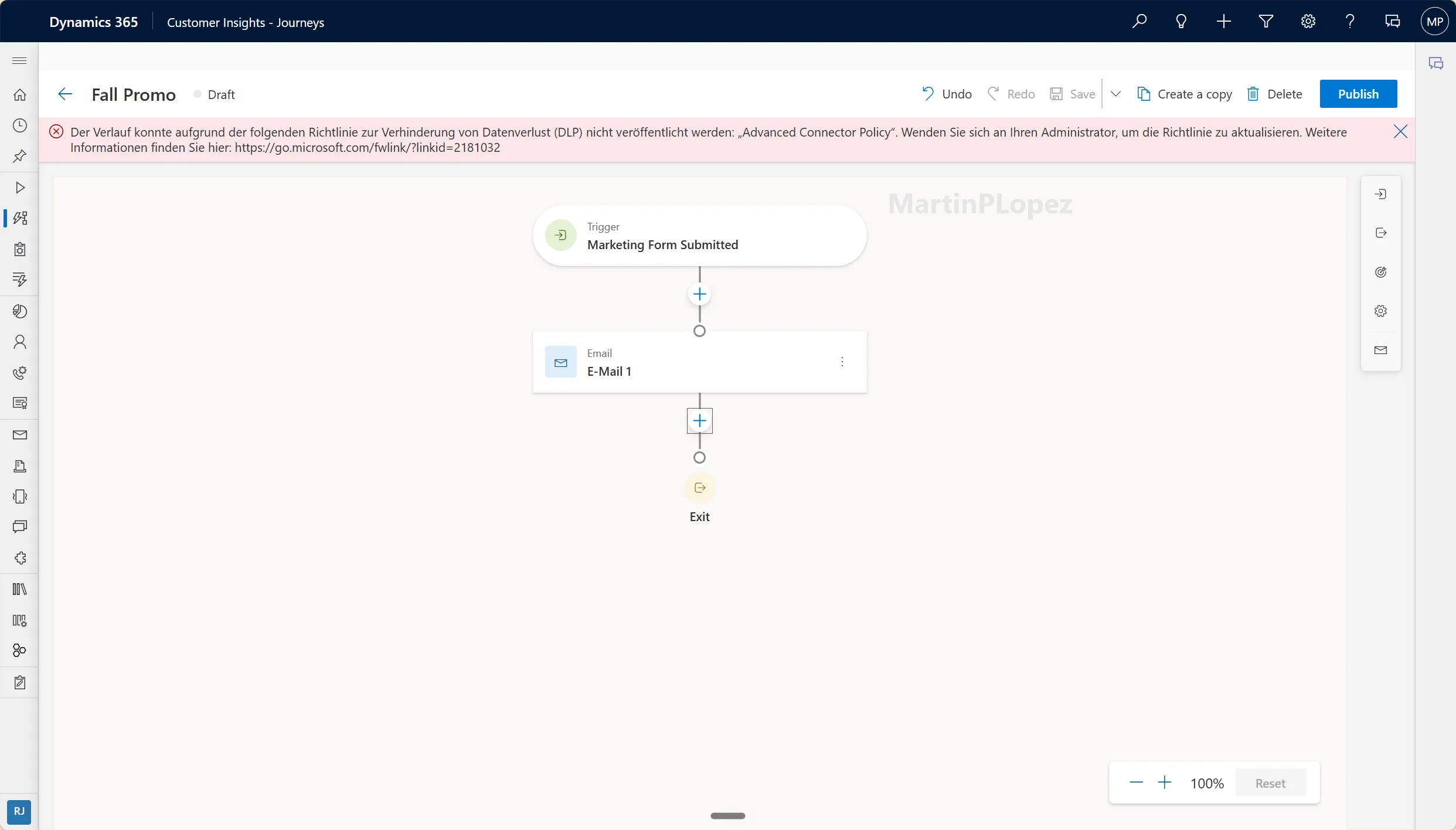This screenshot has width=1456, height=830.
Task: Click Customer Insights - Journeys app name
Action: click(246, 22)
